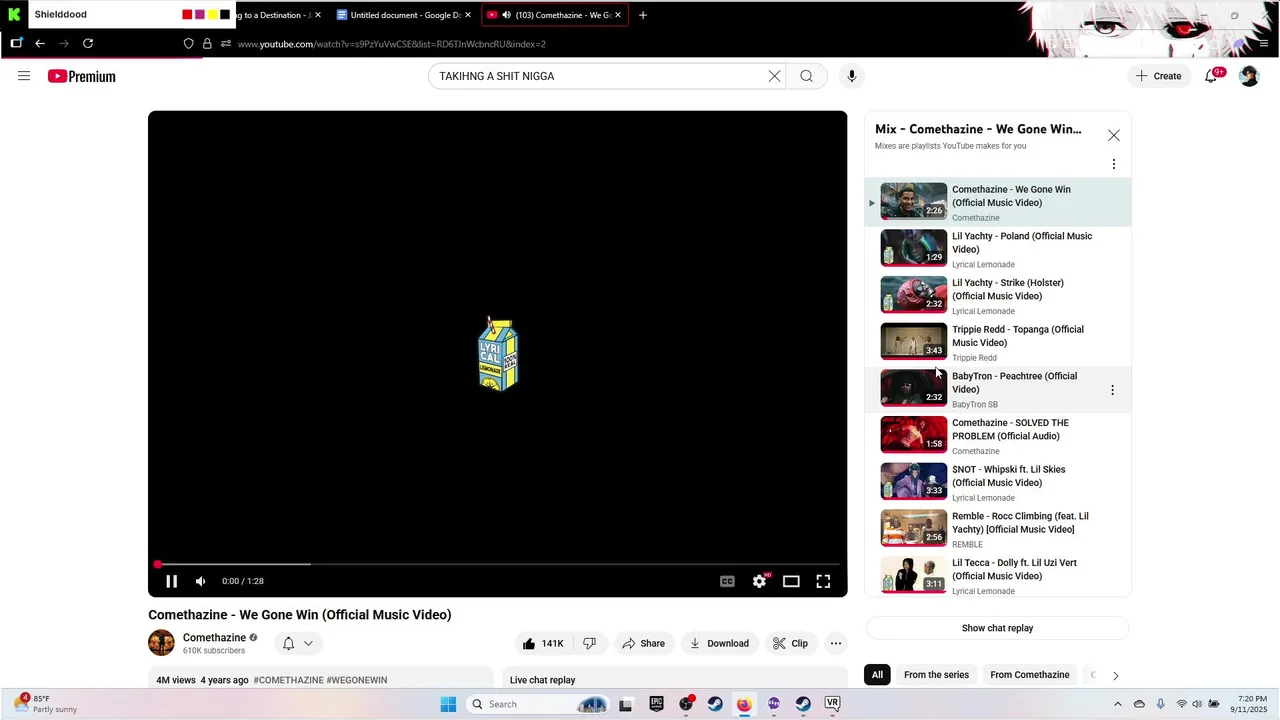Viewport: 1280px width, 720px height.
Task: Dislike the Comethazine video
Action: pos(589,644)
